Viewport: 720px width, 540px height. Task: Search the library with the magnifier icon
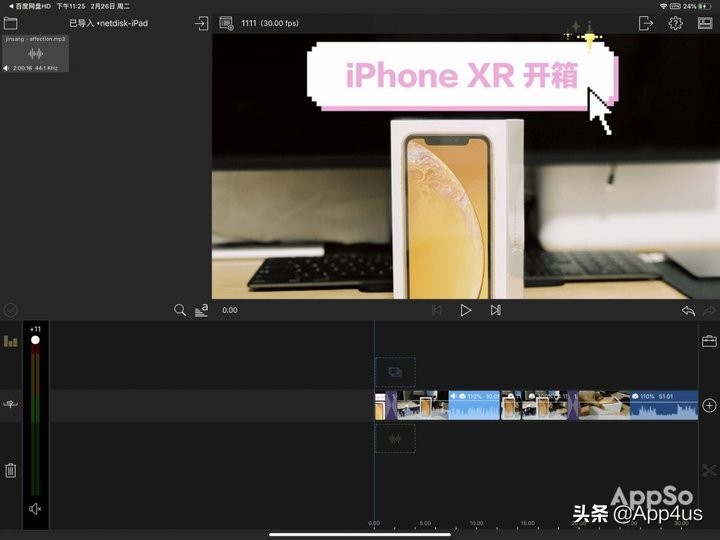pyautogui.click(x=180, y=310)
